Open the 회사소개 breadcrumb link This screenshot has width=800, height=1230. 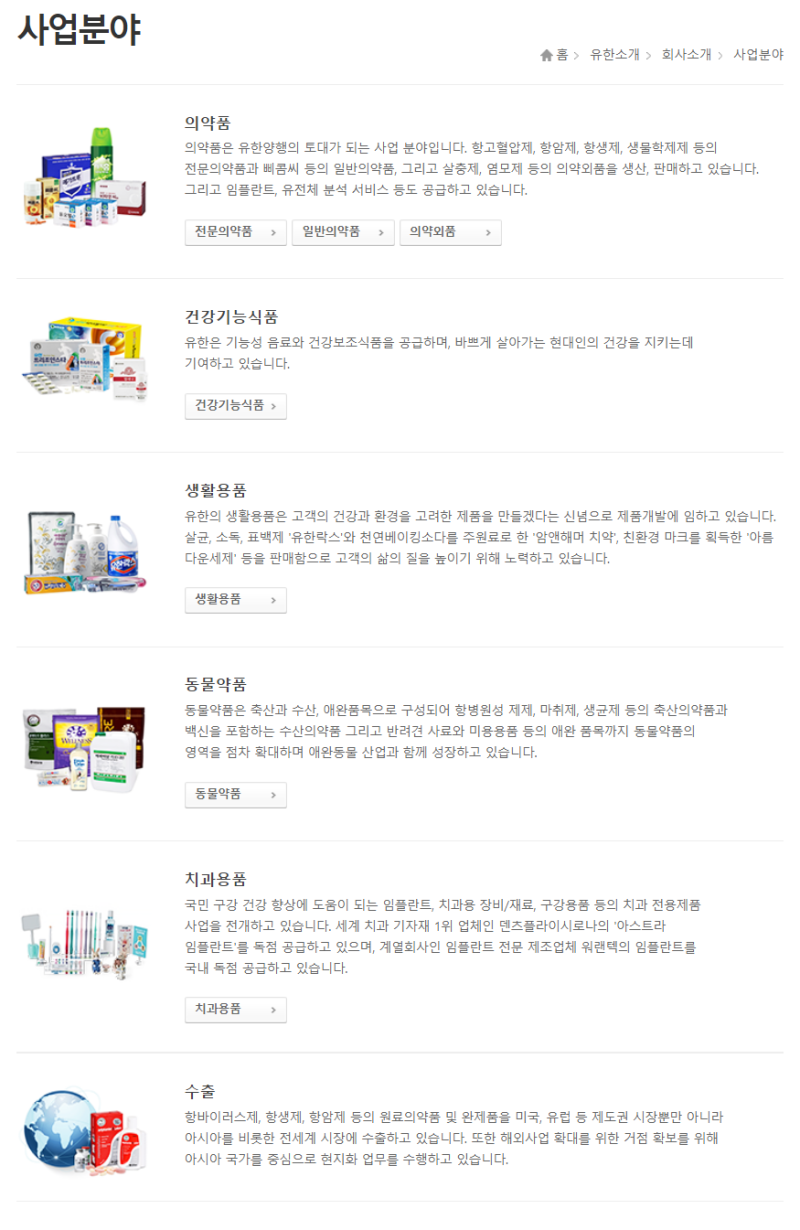[x=686, y=55]
